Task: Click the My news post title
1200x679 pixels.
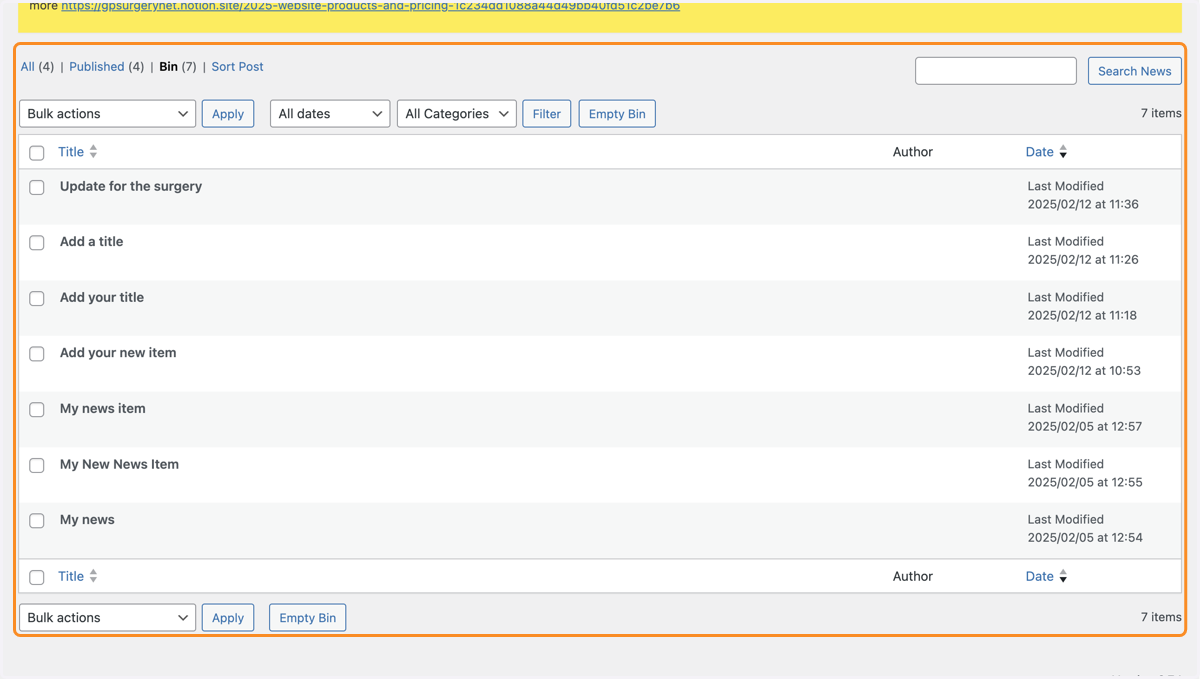Action: (x=87, y=520)
